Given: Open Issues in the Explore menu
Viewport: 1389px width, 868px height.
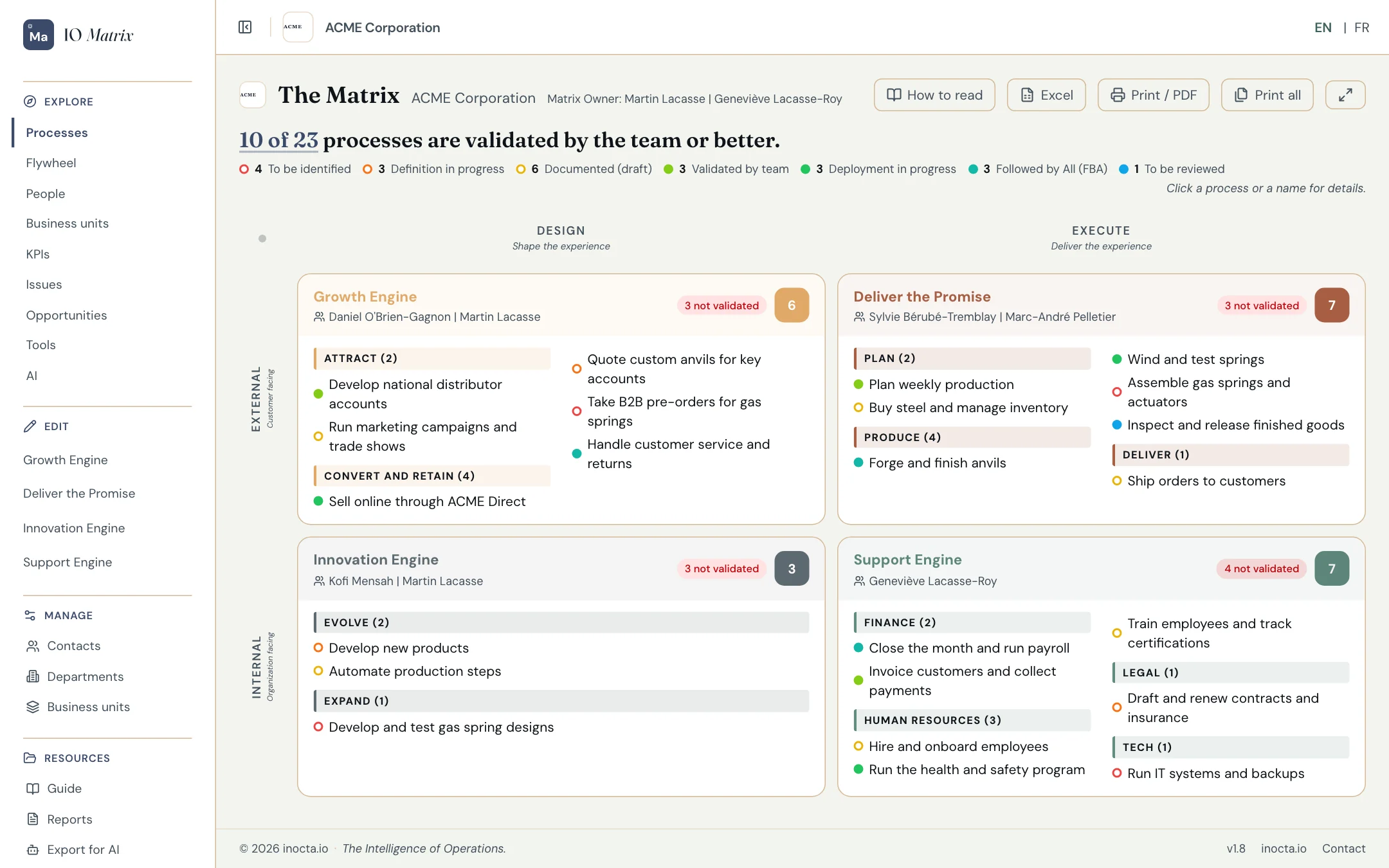Looking at the screenshot, I should tap(44, 284).
